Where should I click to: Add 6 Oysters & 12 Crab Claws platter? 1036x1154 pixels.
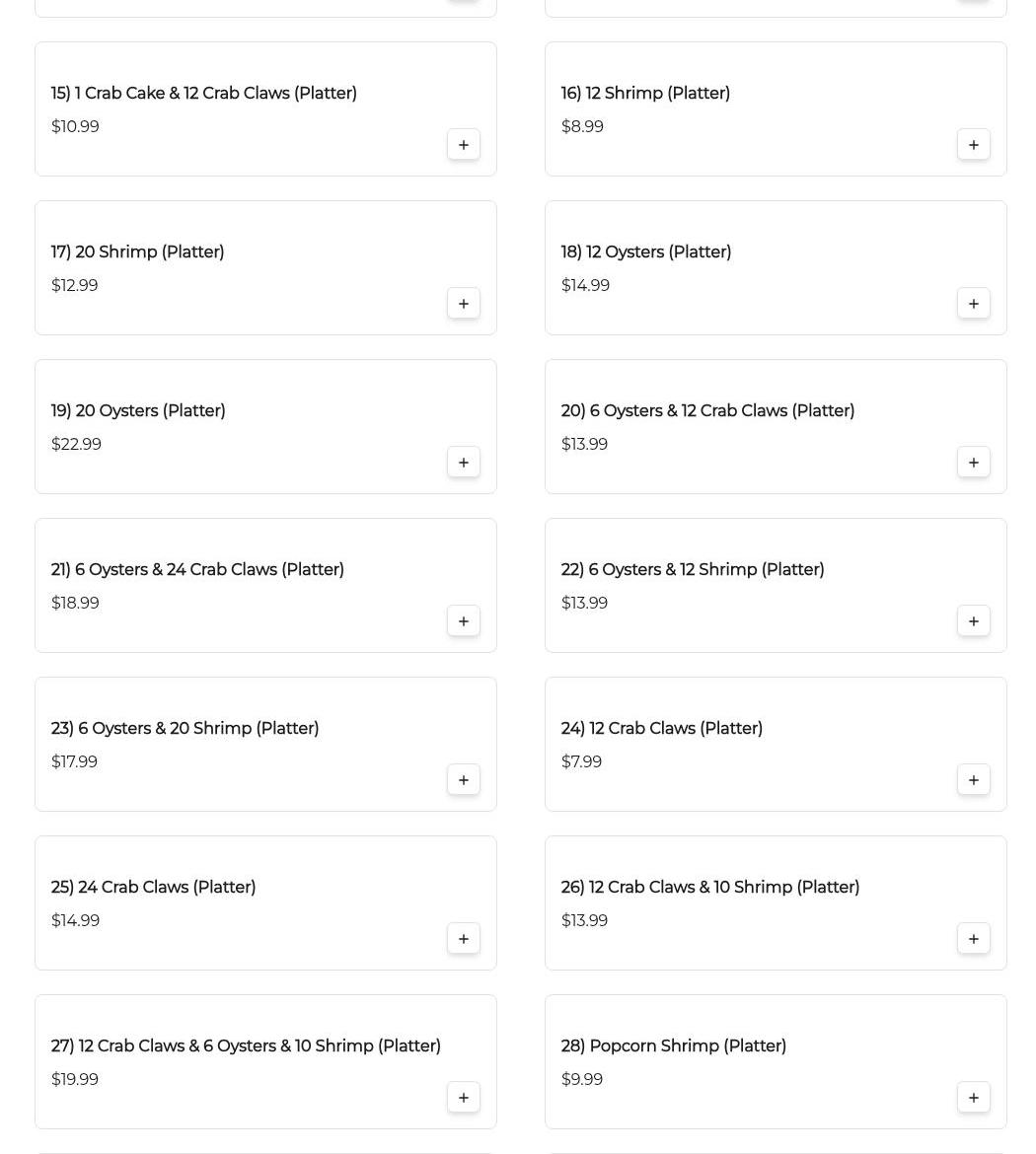(x=973, y=463)
